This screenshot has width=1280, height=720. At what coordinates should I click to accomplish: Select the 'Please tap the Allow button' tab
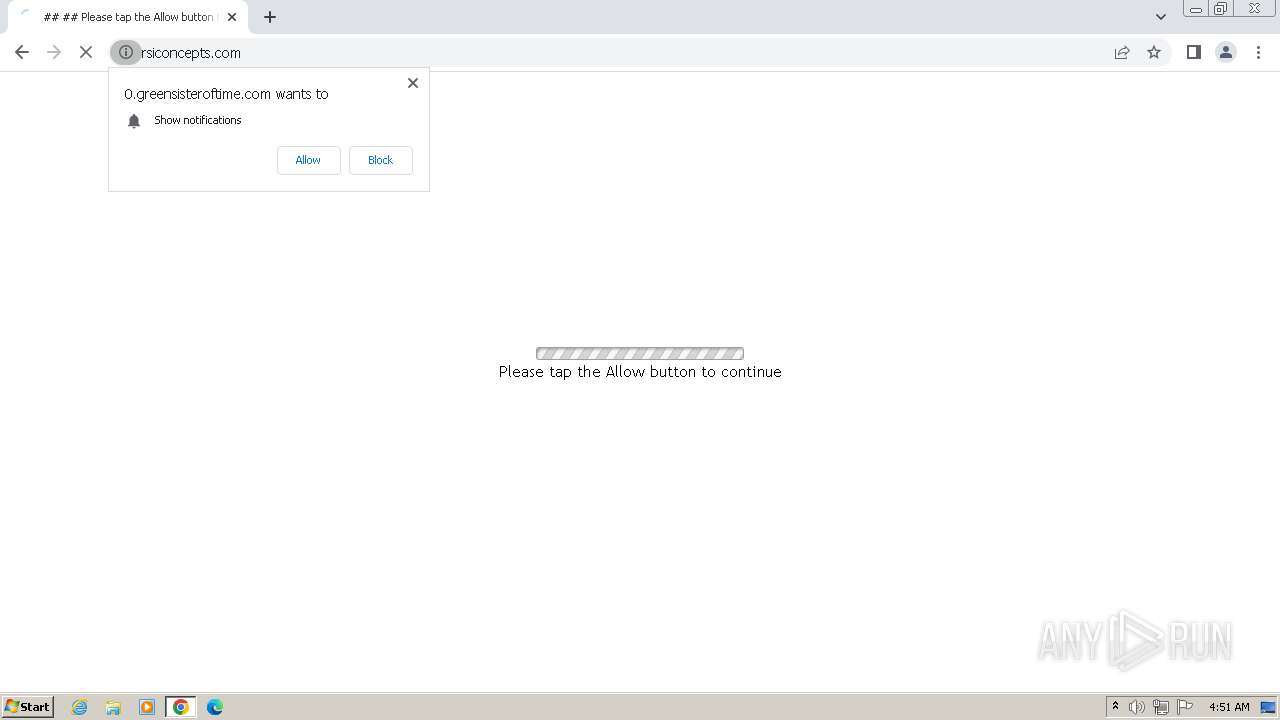(x=126, y=17)
